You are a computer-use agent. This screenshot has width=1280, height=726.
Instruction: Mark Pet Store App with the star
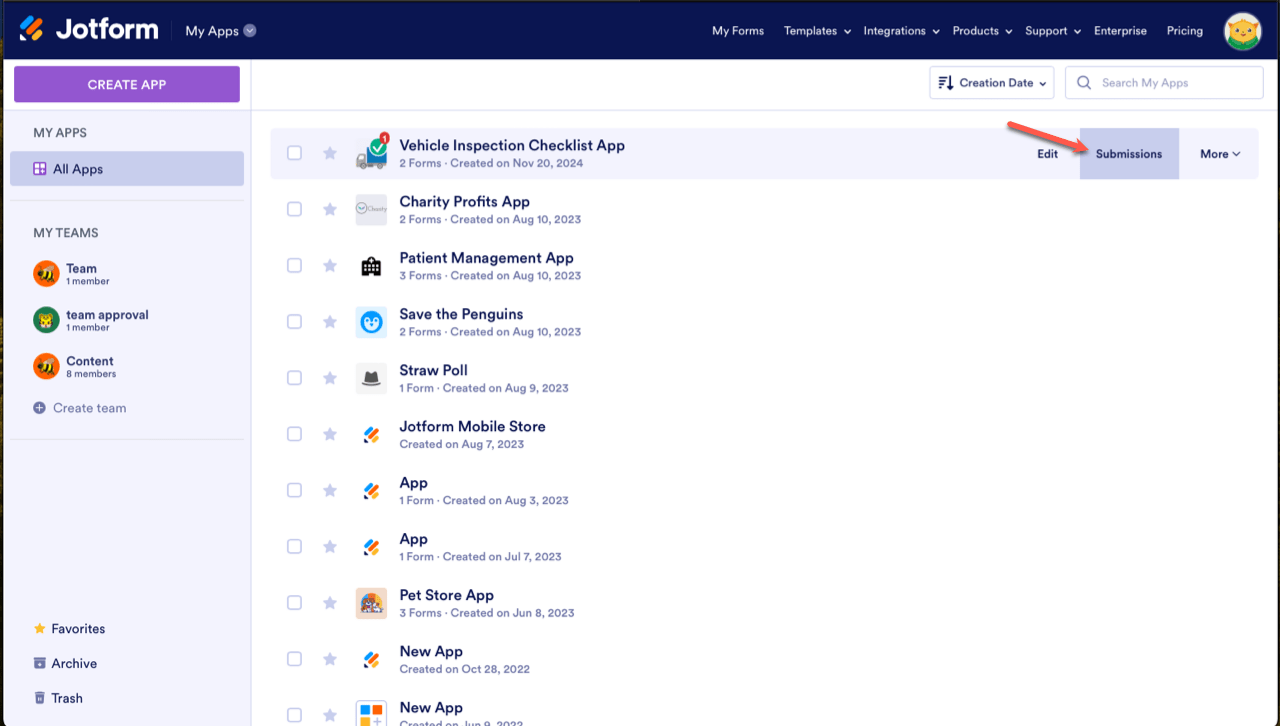330,602
